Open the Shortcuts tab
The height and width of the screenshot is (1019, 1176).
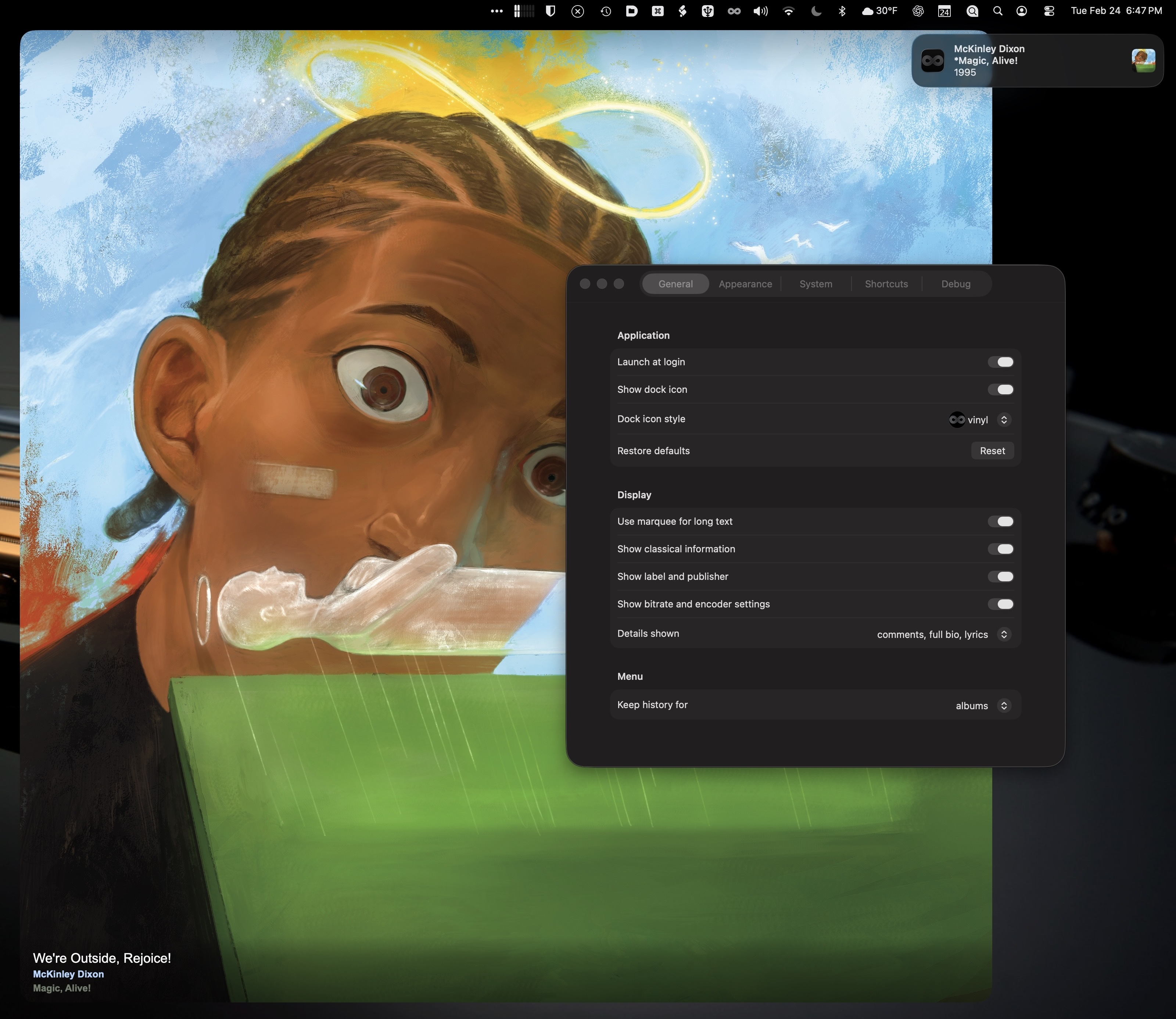(886, 284)
